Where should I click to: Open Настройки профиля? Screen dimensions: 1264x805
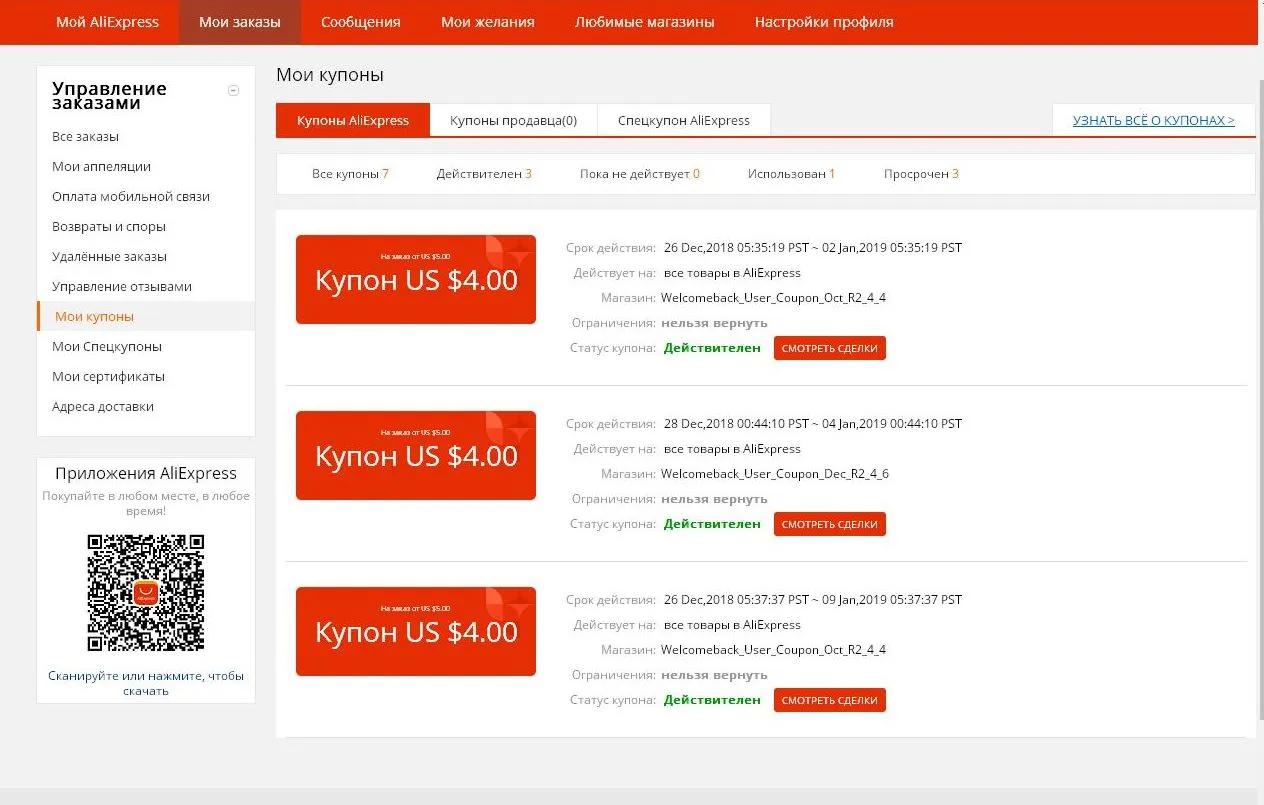pos(824,22)
